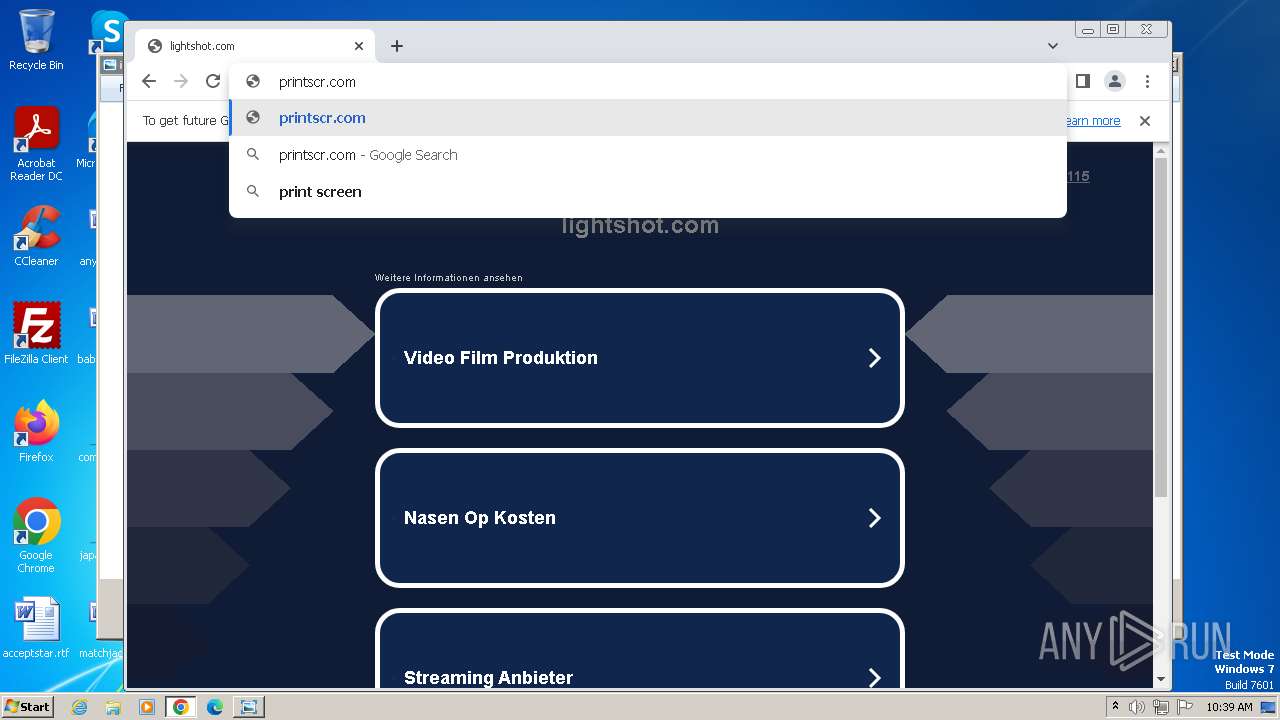The image size is (1280, 720).
Task: Click the network tray icon
Action: 1161,707
